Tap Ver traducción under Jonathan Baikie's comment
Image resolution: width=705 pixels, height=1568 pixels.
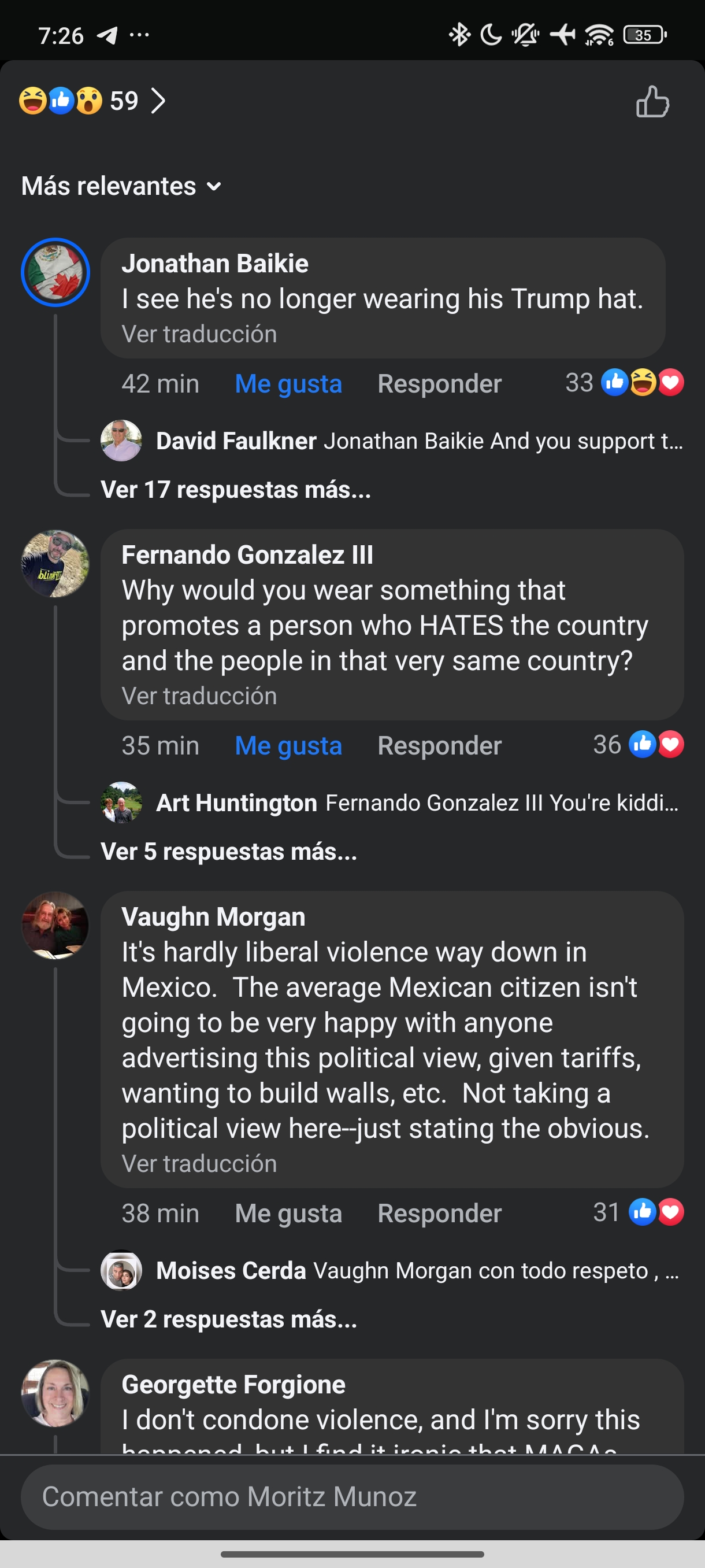[199, 334]
